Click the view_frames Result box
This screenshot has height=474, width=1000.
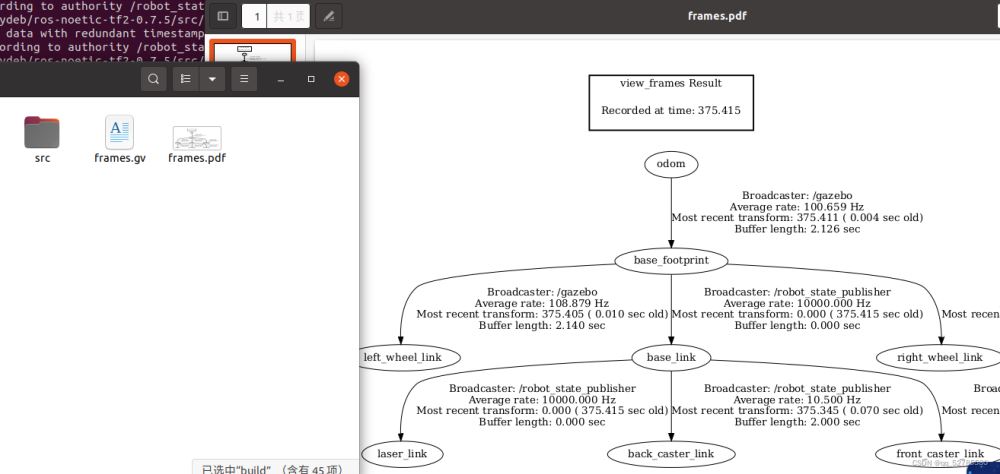[671, 103]
